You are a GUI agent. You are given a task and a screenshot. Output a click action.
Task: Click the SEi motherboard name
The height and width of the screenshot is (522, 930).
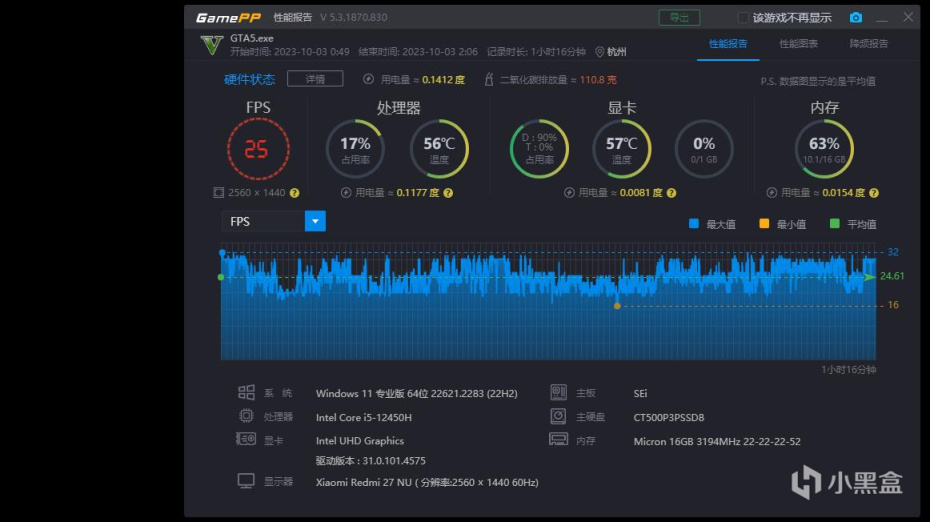click(x=640, y=393)
